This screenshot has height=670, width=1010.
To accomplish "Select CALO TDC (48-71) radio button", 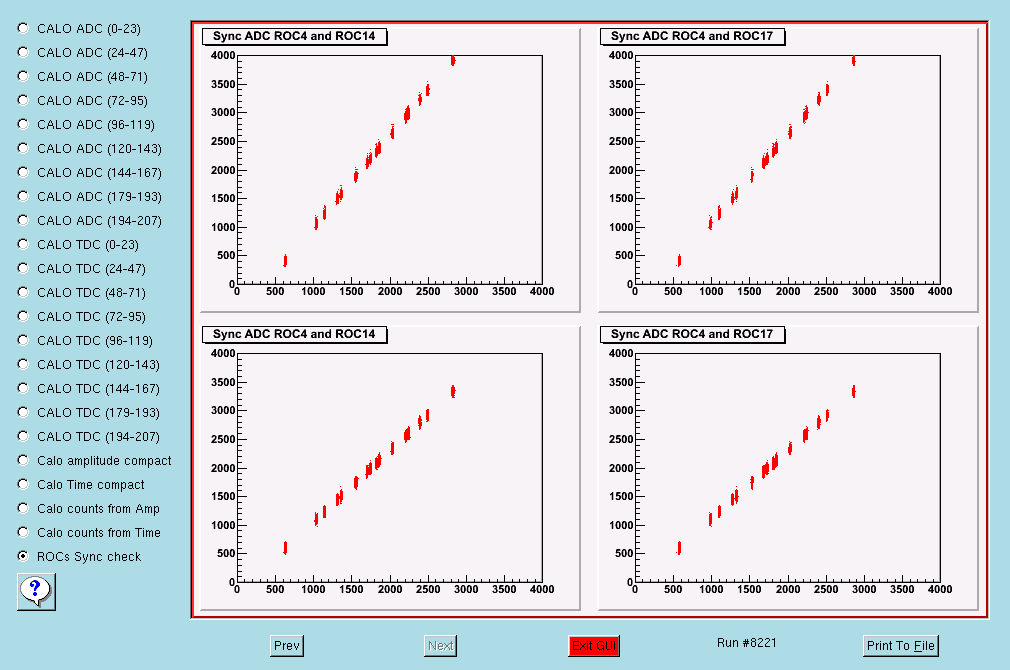I will pos(23,292).
